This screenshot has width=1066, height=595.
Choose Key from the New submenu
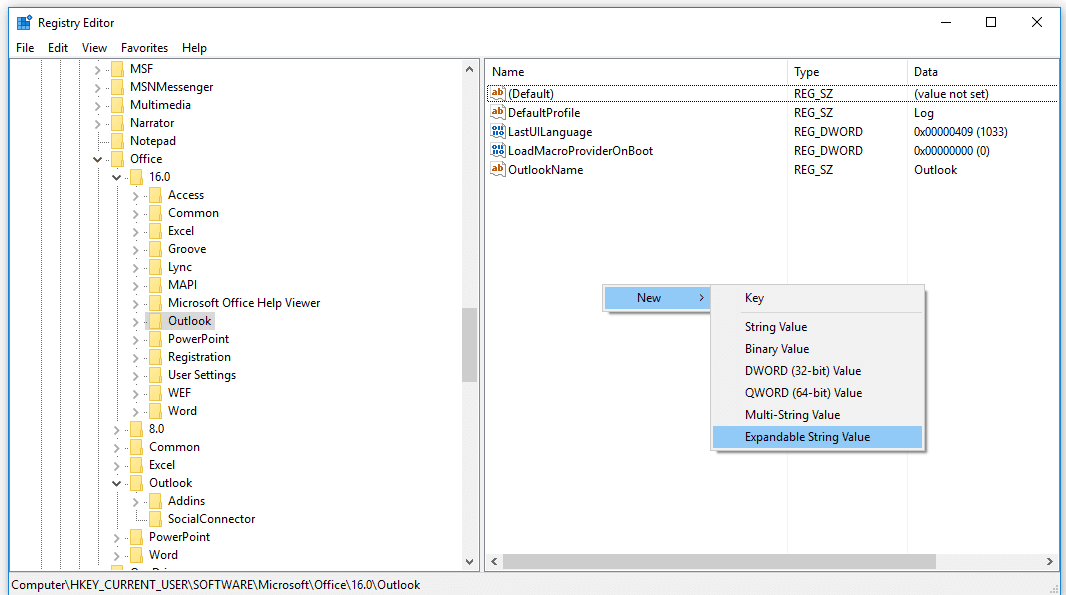[817, 298]
